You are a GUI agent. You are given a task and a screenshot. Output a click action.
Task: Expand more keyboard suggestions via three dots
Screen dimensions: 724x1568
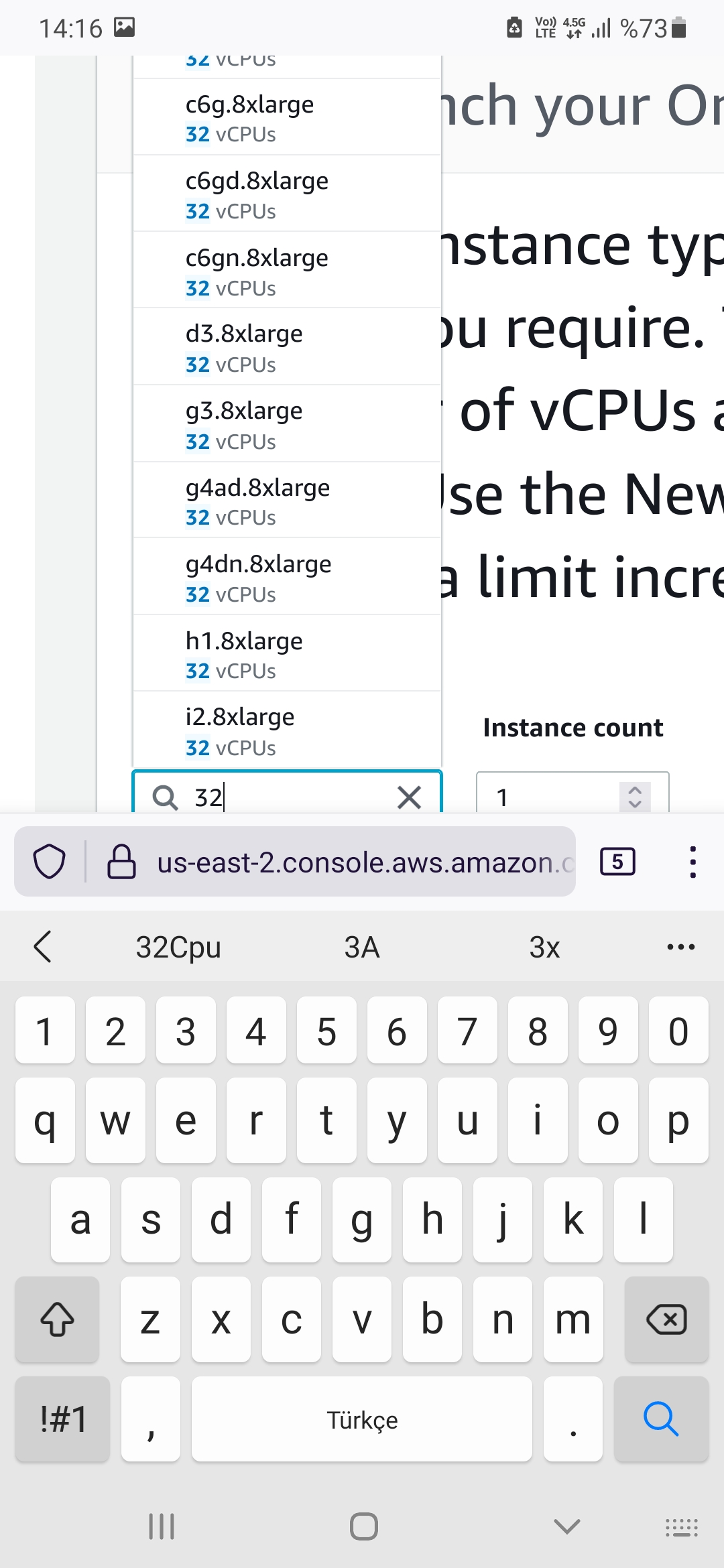[x=681, y=947]
